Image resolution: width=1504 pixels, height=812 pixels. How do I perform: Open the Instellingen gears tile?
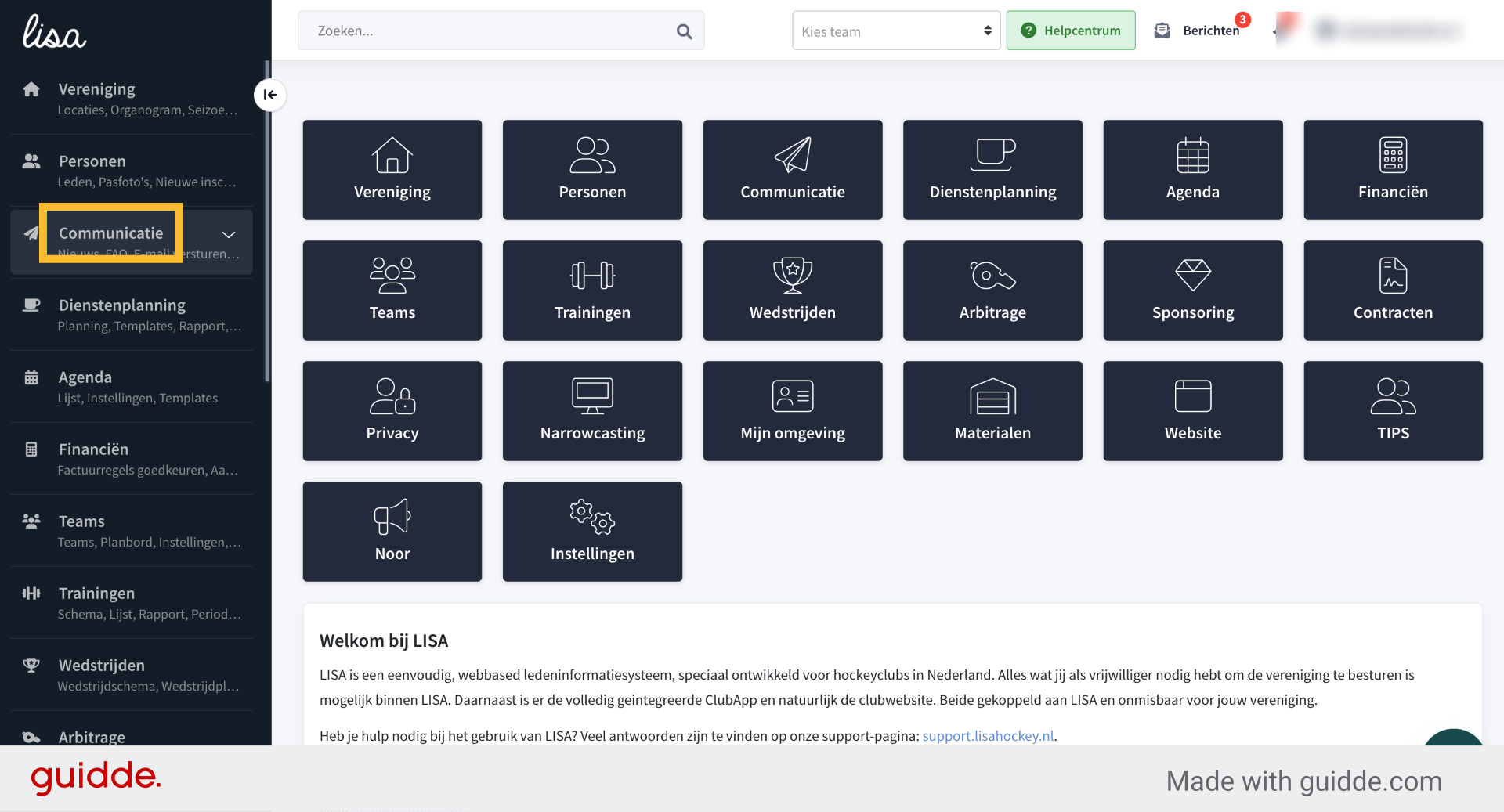coord(592,532)
